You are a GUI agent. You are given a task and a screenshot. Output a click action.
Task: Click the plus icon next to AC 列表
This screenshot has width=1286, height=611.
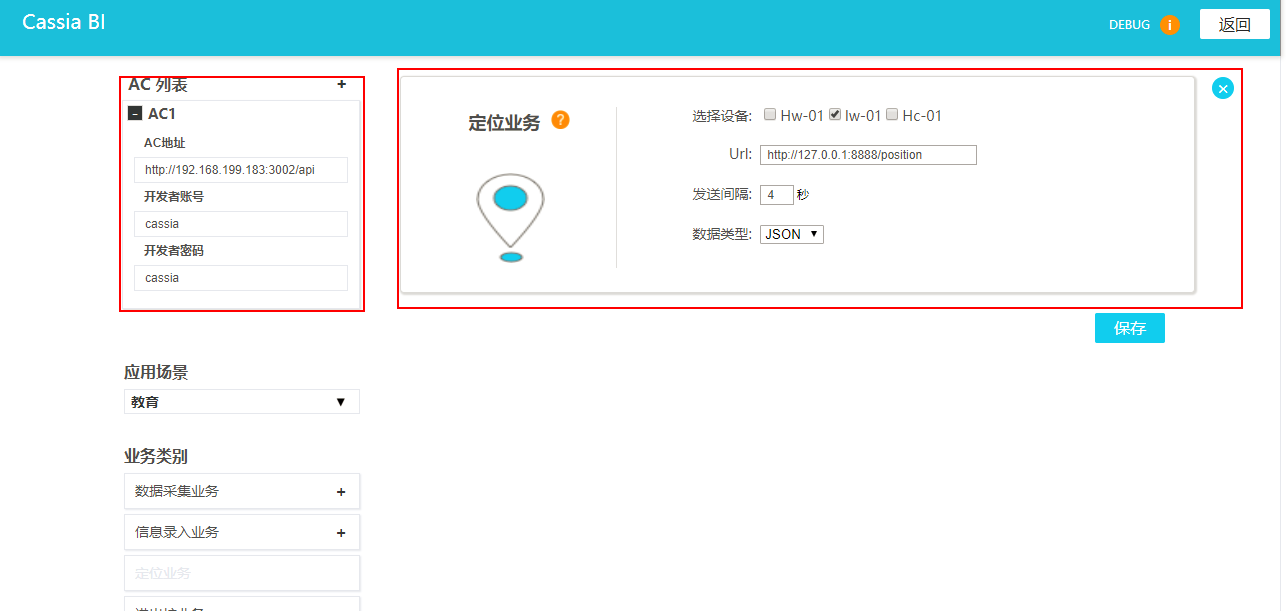(342, 85)
